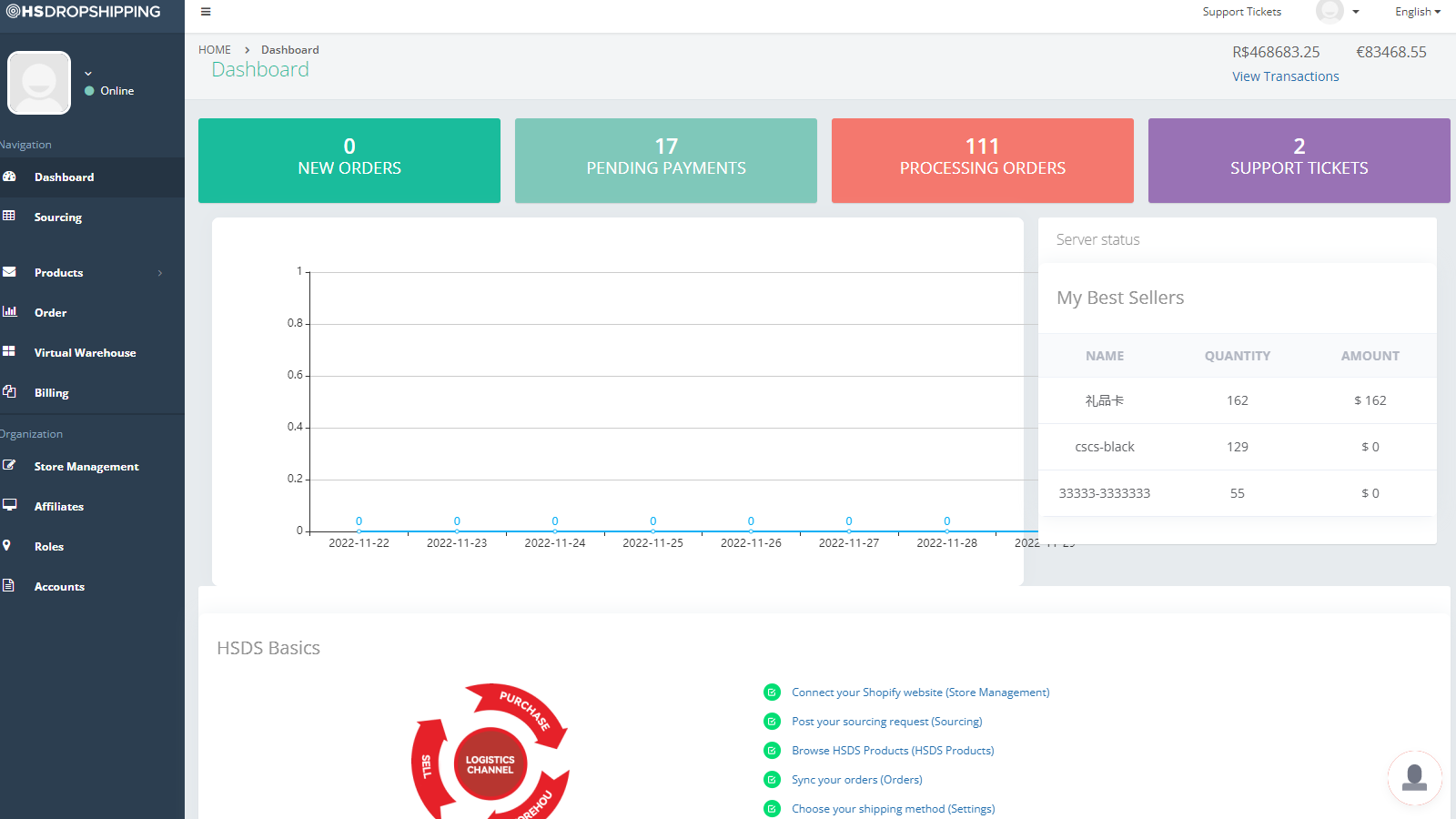1456x819 pixels.
Task: Select the Roles pin icon
Action: point(7,545)
